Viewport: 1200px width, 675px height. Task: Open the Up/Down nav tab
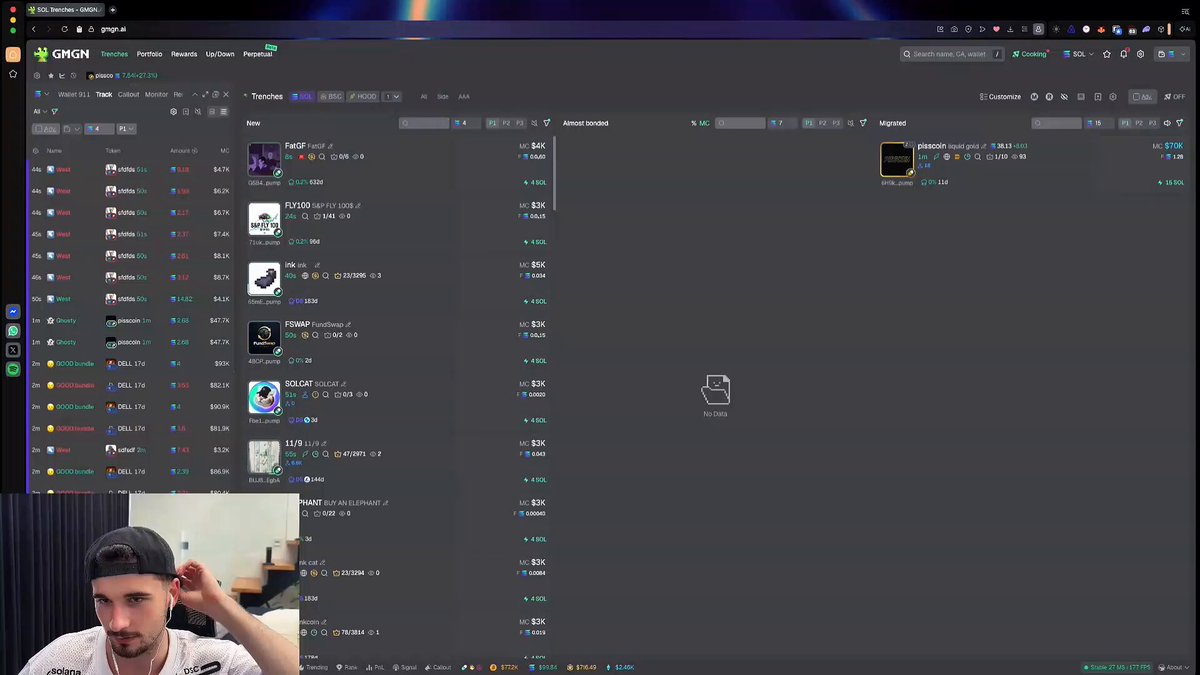coord(220,54)
